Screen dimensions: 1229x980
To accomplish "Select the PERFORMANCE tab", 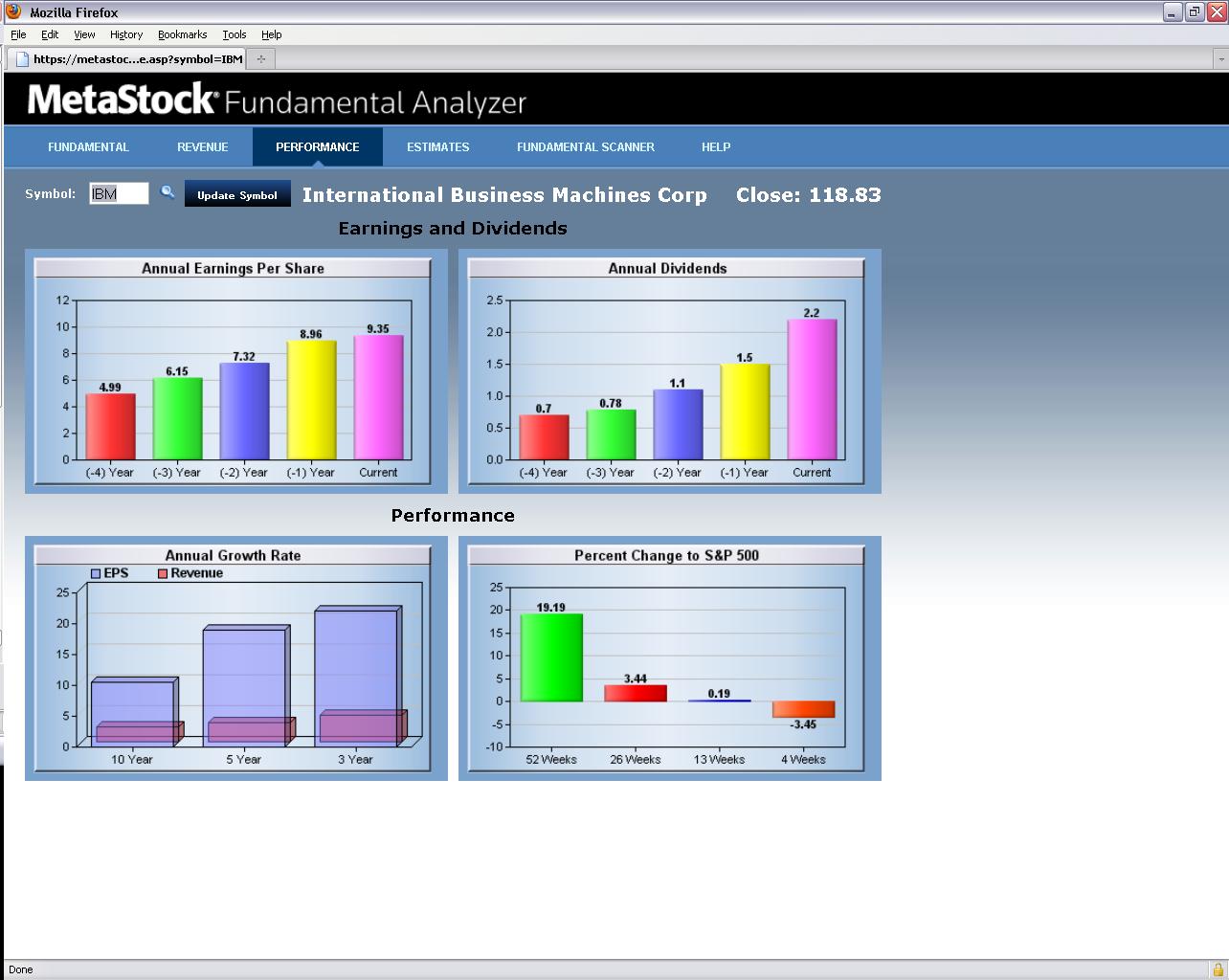I will (317, 146).
